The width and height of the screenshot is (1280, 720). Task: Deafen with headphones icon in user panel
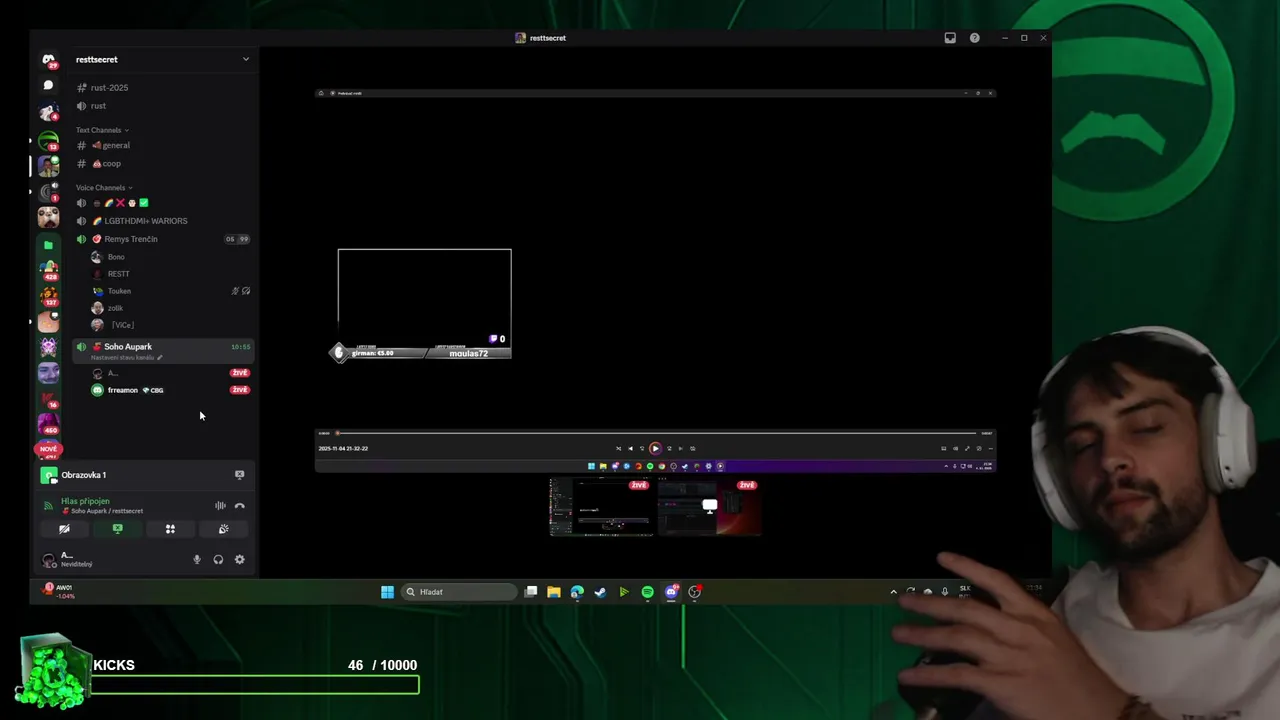(218, 560)
